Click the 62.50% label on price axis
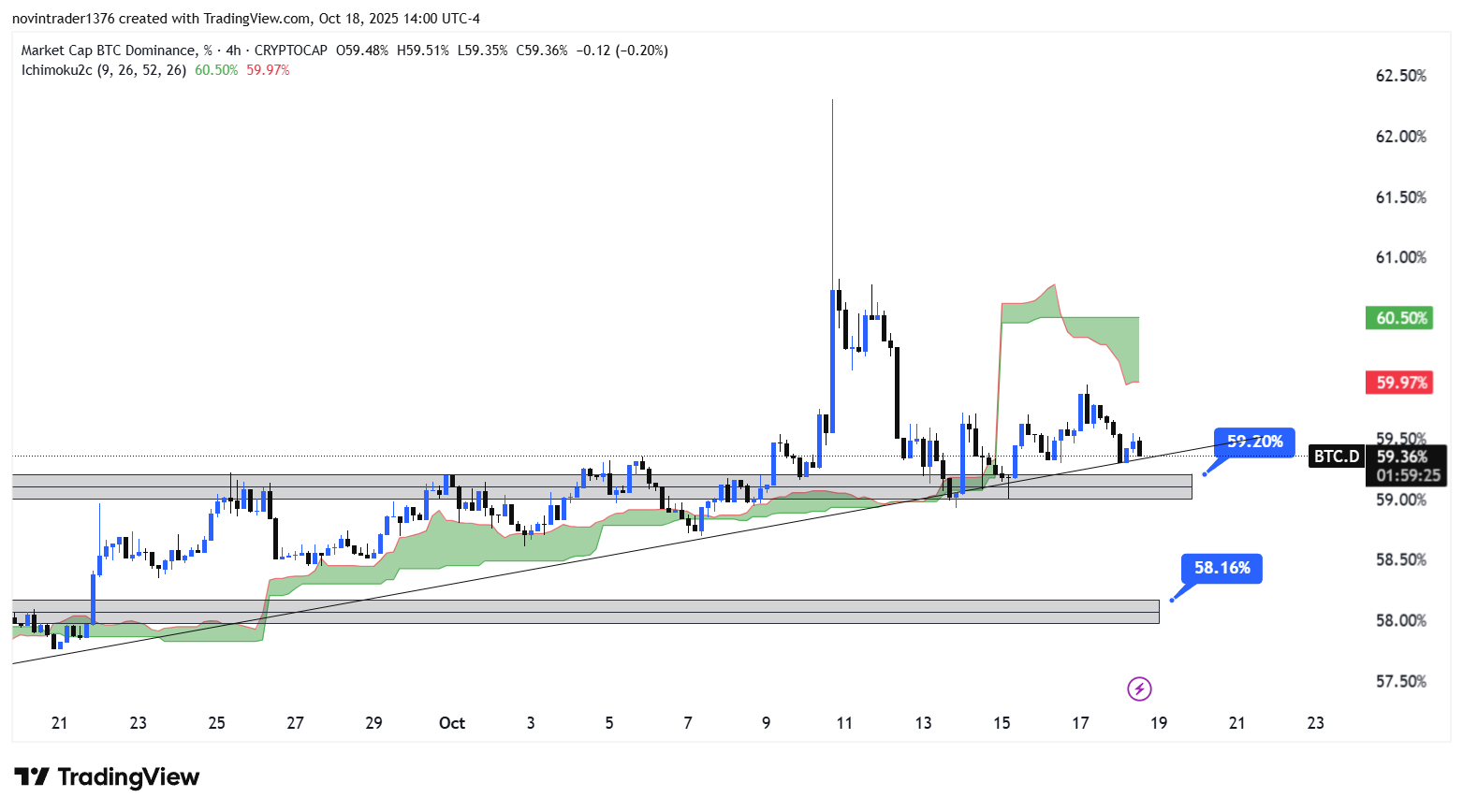 pyautogui.click(x=1400, y=76)
